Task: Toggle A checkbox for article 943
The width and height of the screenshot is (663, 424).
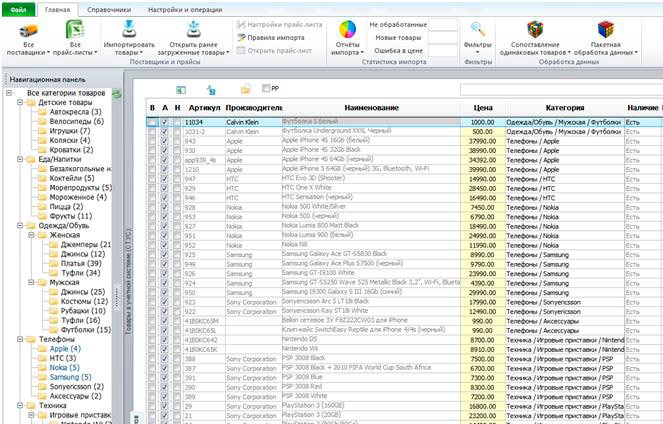Action: (x=164, y=141)
